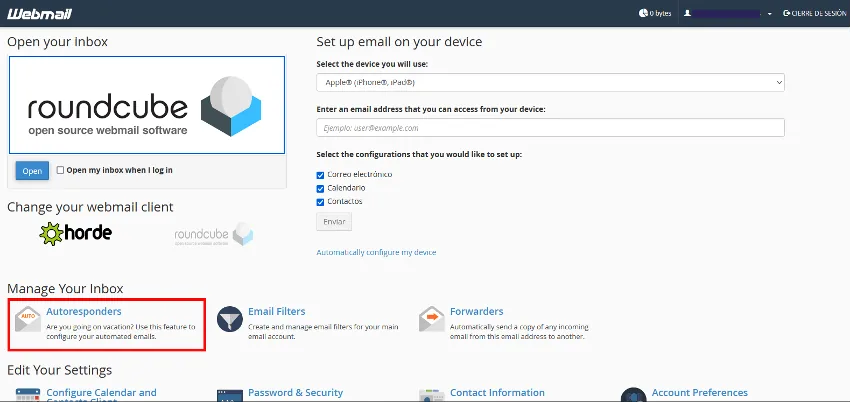Click the Set up email on your device heading

[399, 42]
